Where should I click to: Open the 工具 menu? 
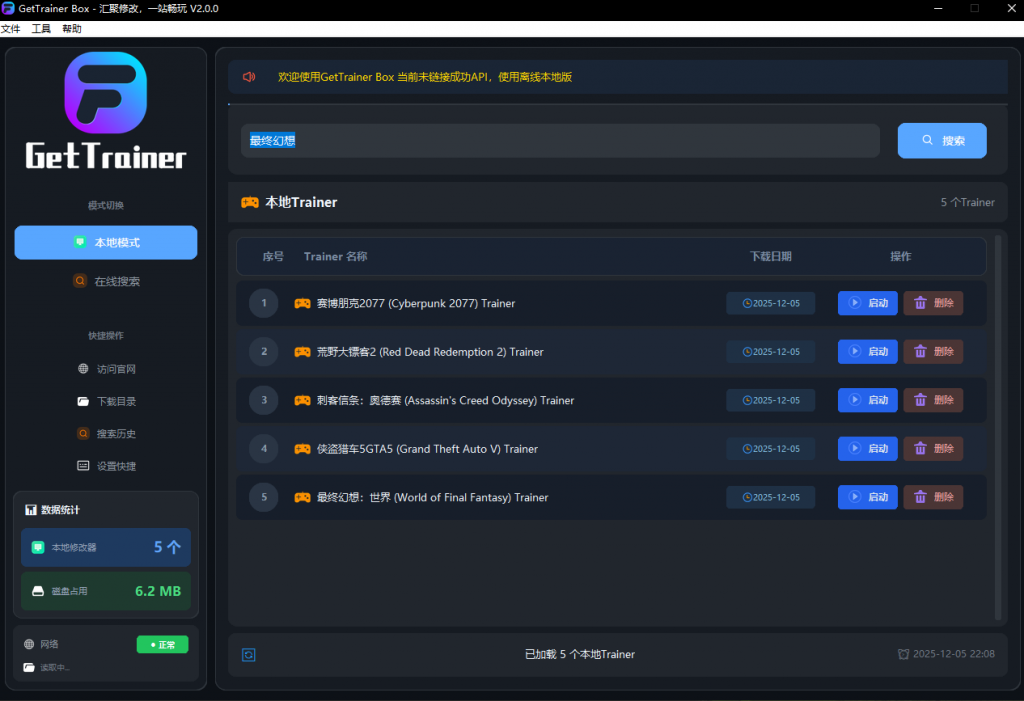point(41,29)
